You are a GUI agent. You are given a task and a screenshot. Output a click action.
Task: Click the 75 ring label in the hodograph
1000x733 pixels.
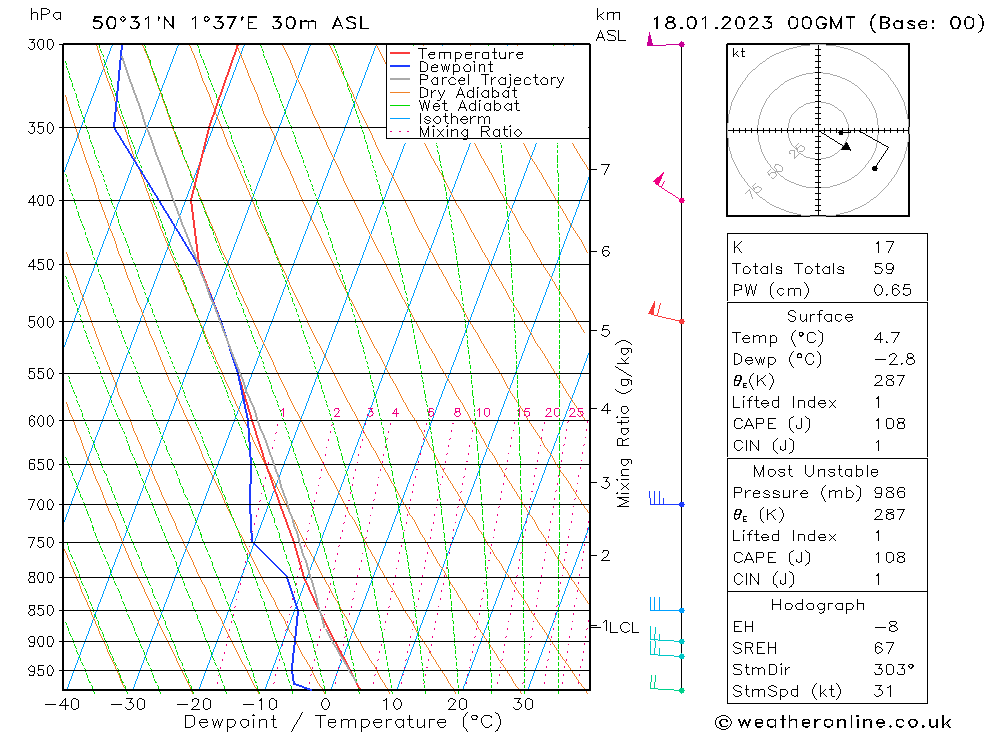(754, 190)
